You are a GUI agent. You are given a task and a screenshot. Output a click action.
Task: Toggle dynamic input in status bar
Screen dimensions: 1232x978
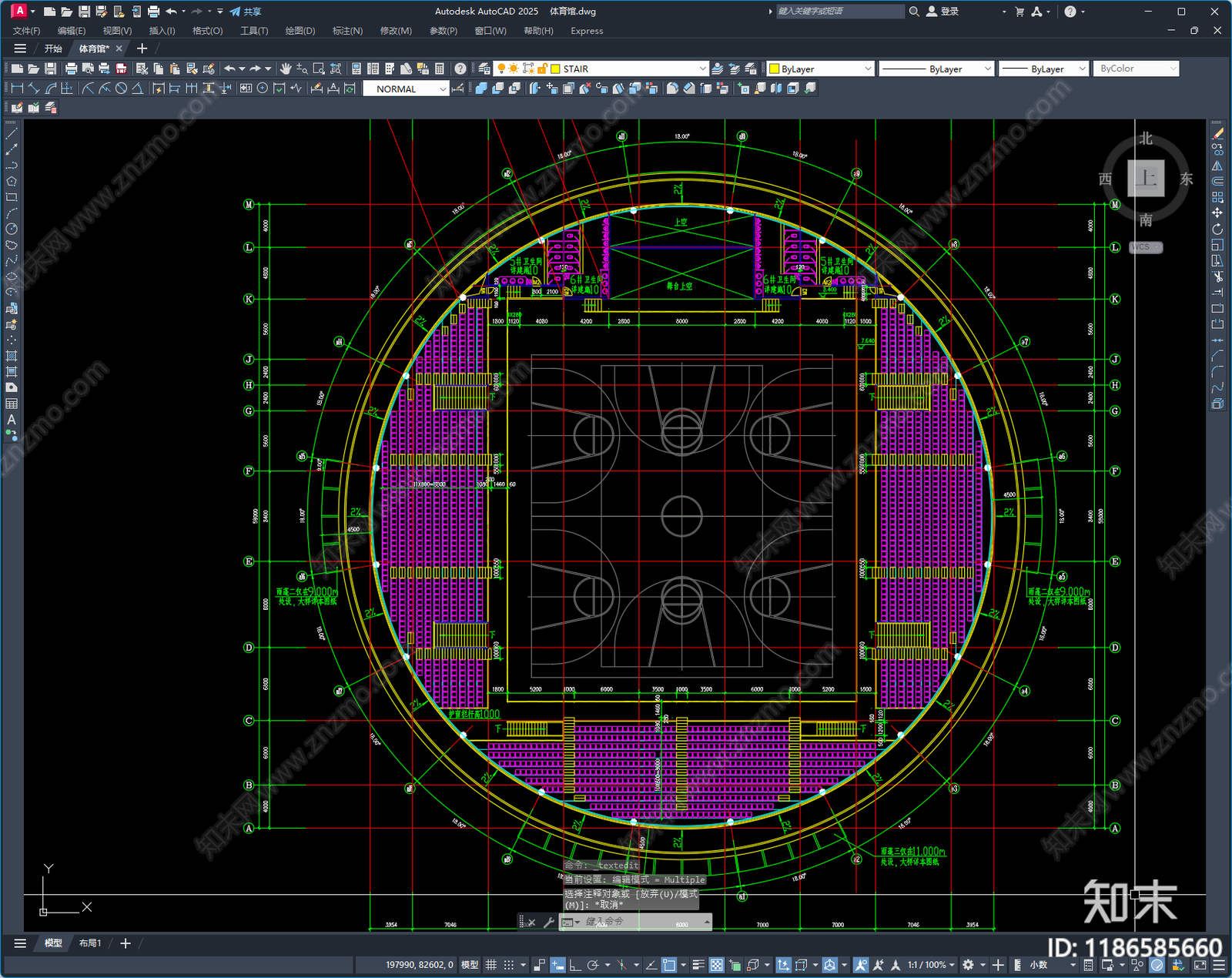557,965
